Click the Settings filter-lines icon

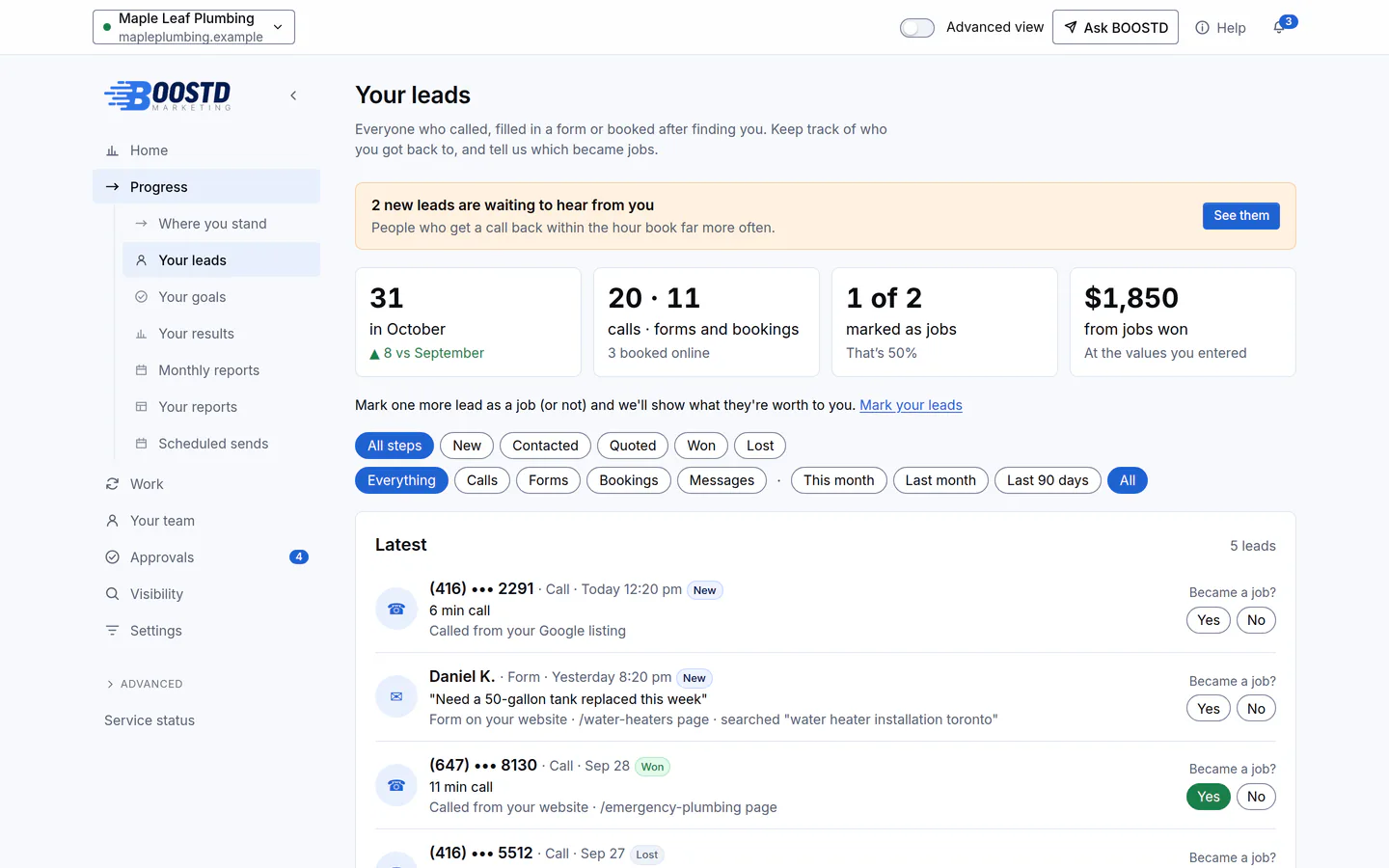point(112,631)
